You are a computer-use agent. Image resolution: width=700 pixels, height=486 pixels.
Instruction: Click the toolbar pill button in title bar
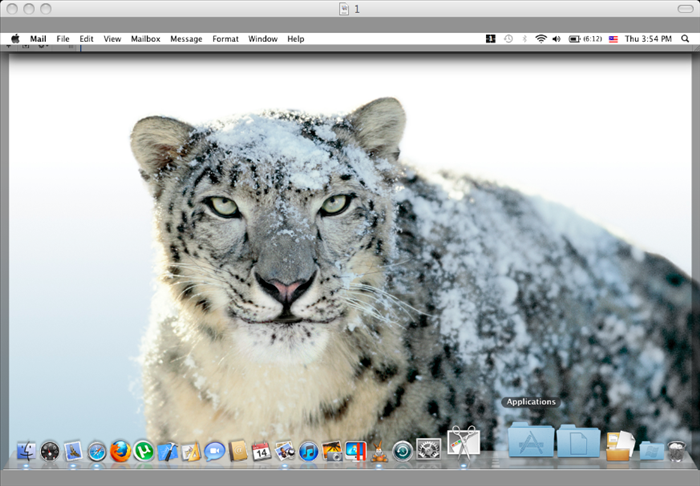pos(685,8)
